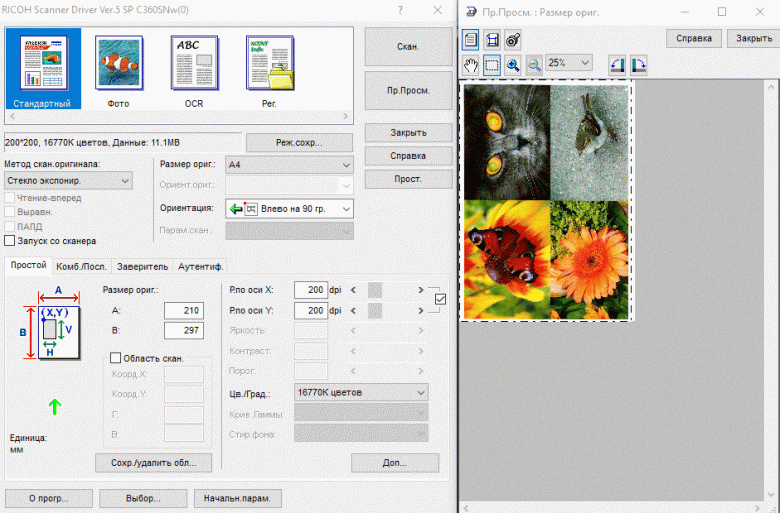780x513 pixels.
Task: Click the Прост. button
Action: [x=408, y=179]
